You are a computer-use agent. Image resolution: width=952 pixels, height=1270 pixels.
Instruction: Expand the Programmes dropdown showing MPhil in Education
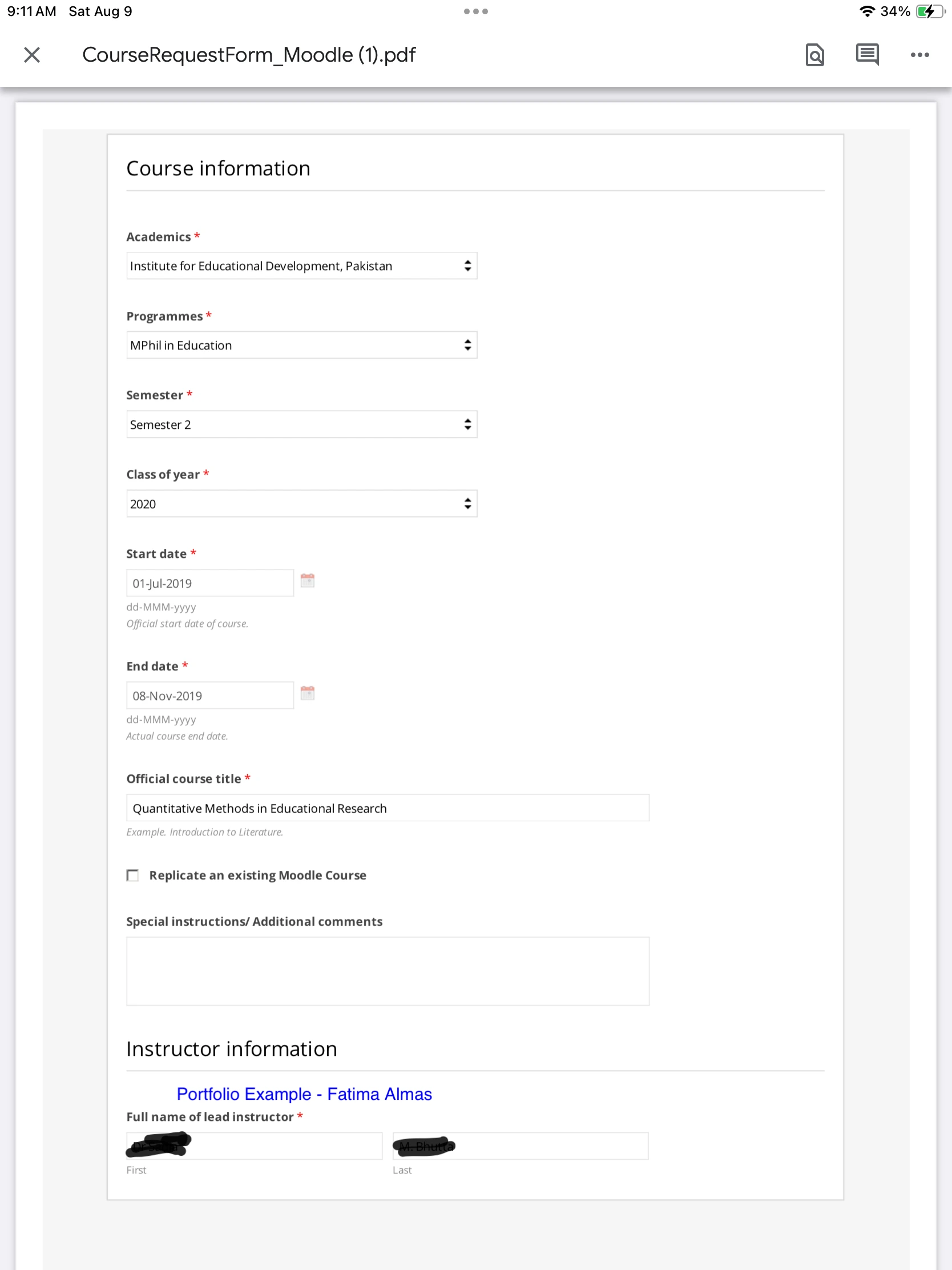pos(301,345)
